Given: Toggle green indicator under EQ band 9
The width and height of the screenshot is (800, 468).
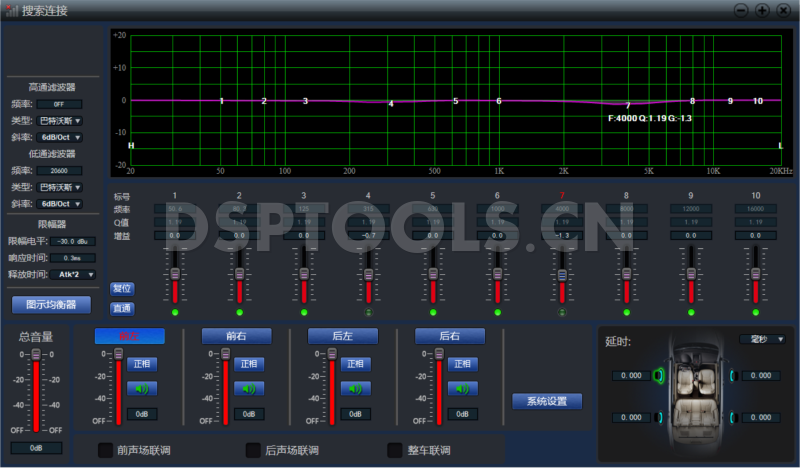Looking at the screenshot, I should [691, 312].
